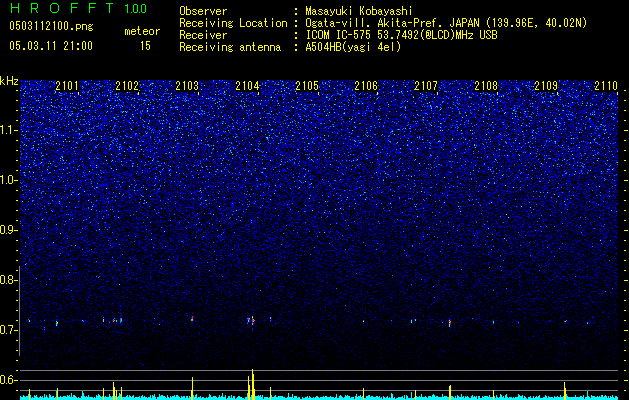Click the 2106 time marker
The image size is (629, 400).
coord(366,85)
